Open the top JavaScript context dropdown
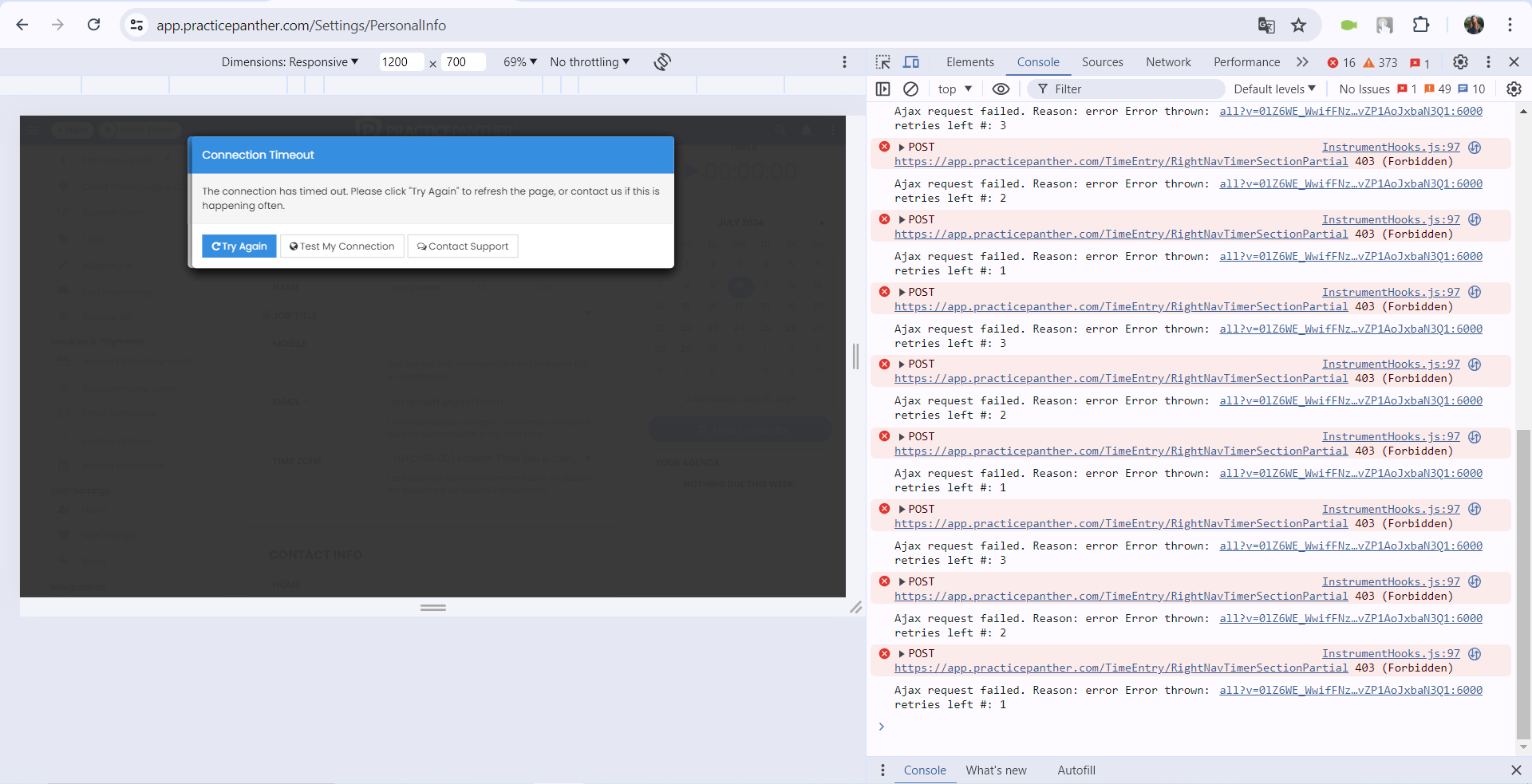 click(955, 89)
